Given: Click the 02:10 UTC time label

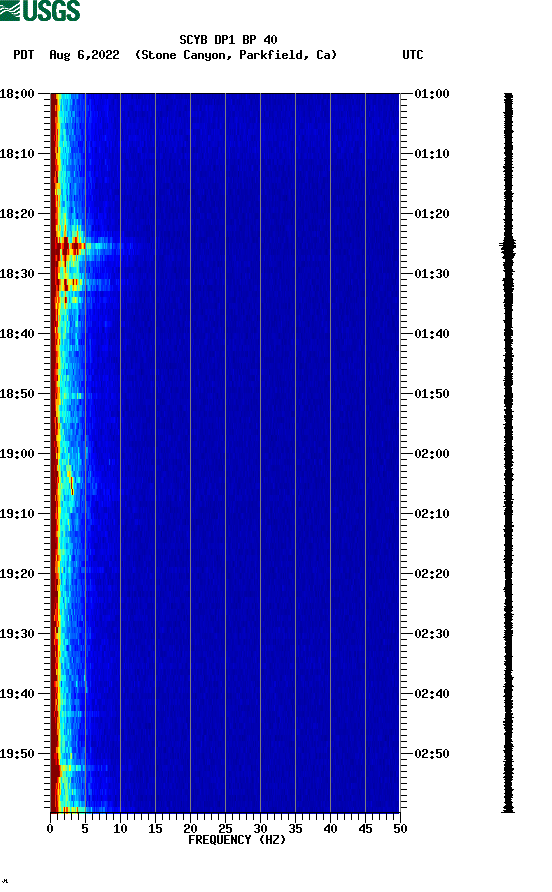Looking at the screenshot, I should [432, 514].
